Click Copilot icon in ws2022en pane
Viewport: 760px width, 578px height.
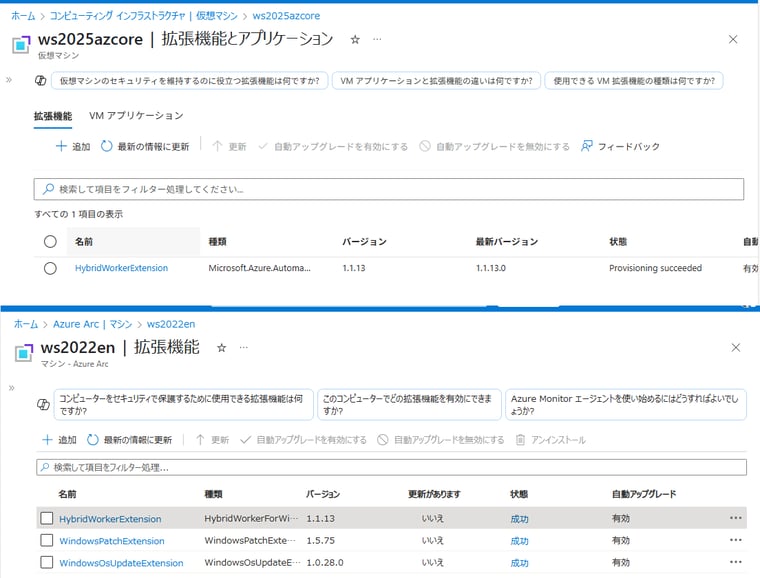44,405
